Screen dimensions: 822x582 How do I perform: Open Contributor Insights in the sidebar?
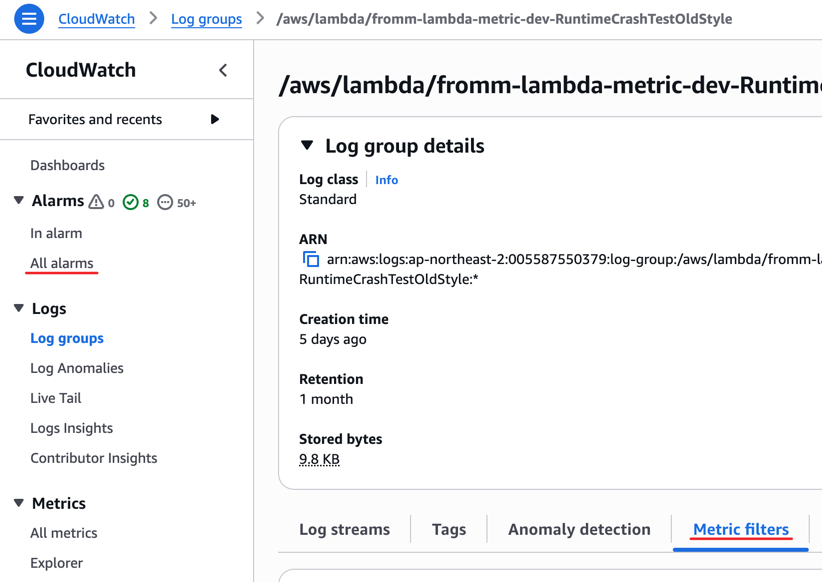click(94, 458)
